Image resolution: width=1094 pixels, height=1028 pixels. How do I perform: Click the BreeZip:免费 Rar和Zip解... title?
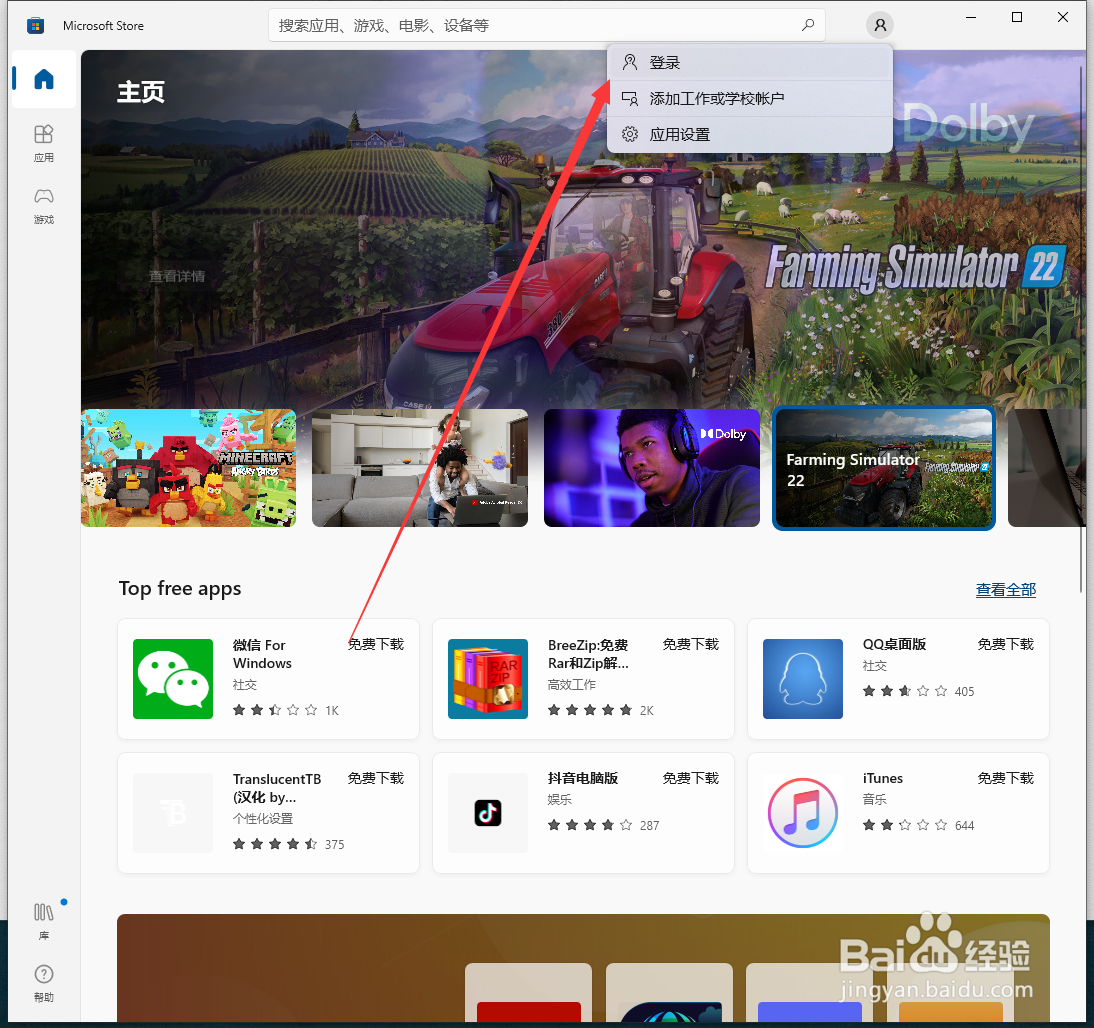click(x=588, y=654)
